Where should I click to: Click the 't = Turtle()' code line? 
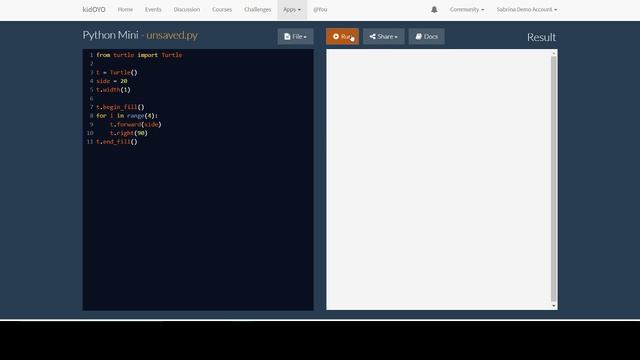pos(117,72)
